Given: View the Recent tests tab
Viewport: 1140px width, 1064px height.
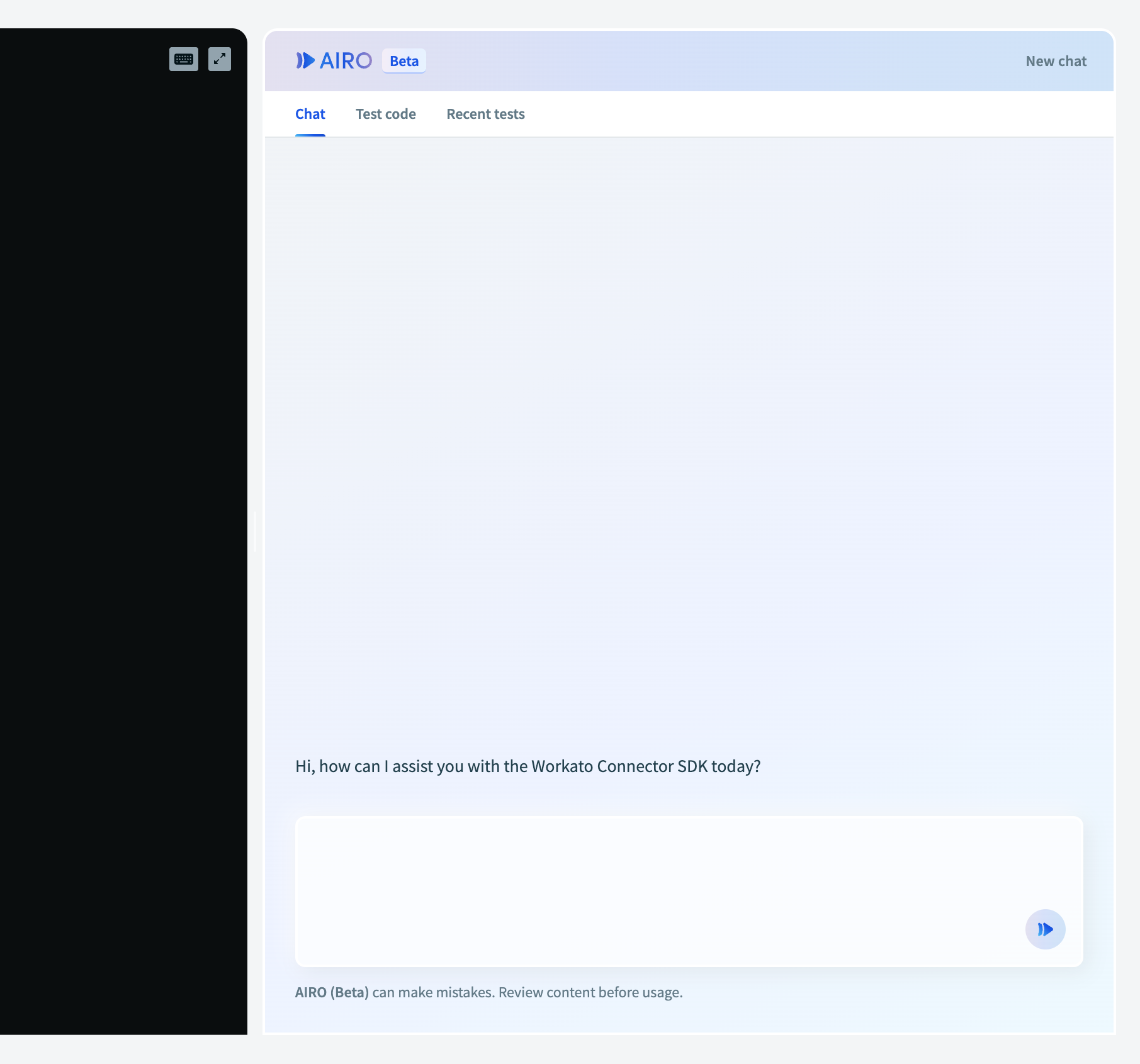Looking at the screenshot, I should click(x=485, y=114).
